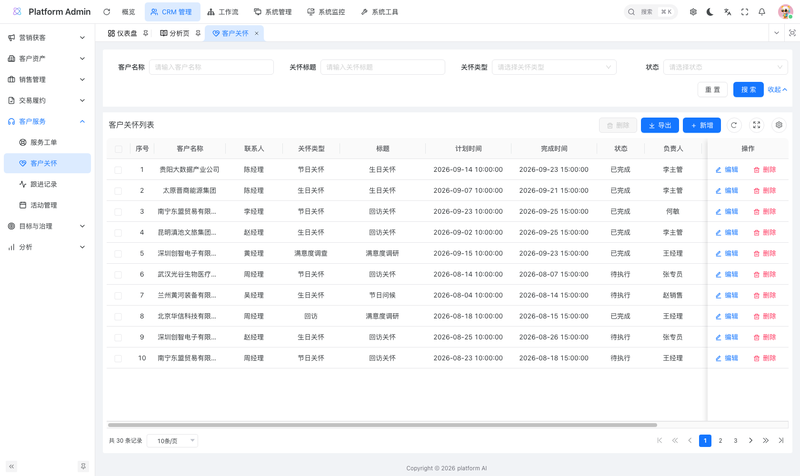Refresh the customer care list table
This screenshot has height=476, width=800.
click(x=734, y=125)
